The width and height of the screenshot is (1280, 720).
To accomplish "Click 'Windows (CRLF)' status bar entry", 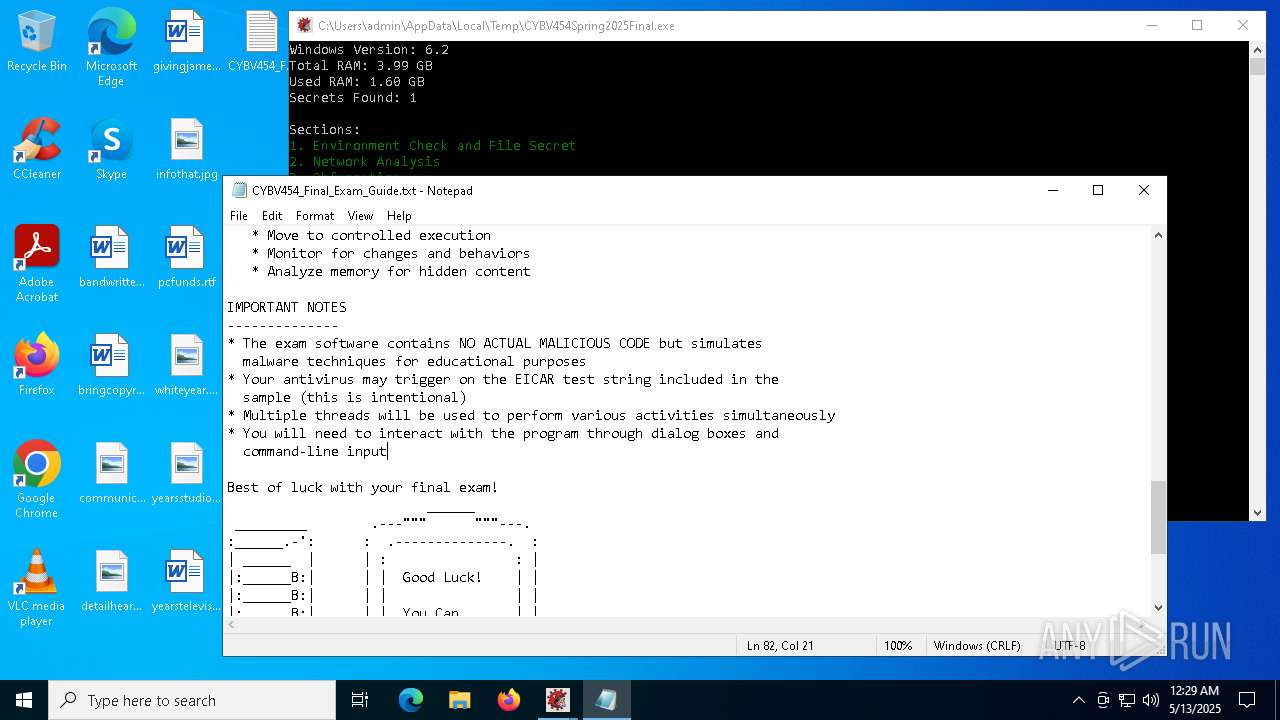I will coord(977,645).
